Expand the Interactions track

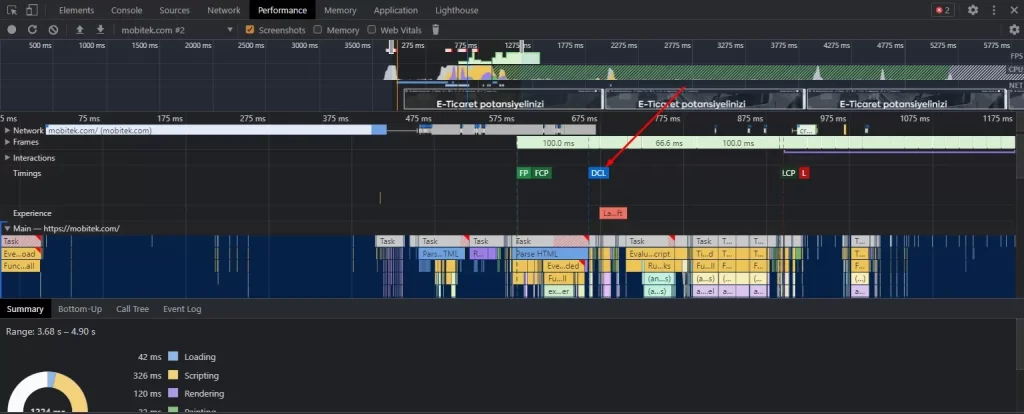click(8, 157)
